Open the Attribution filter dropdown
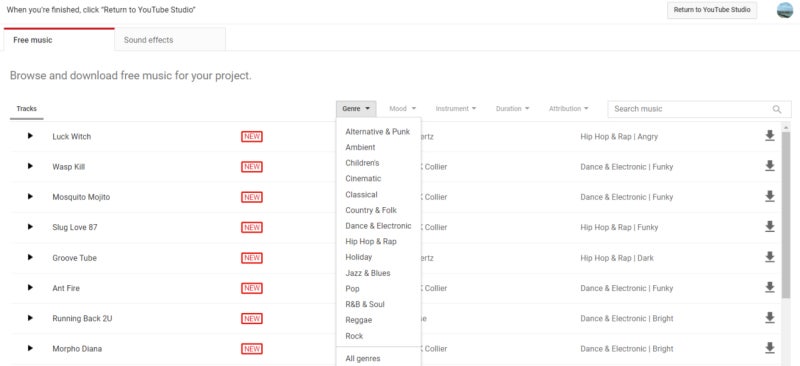 (568, 109)
